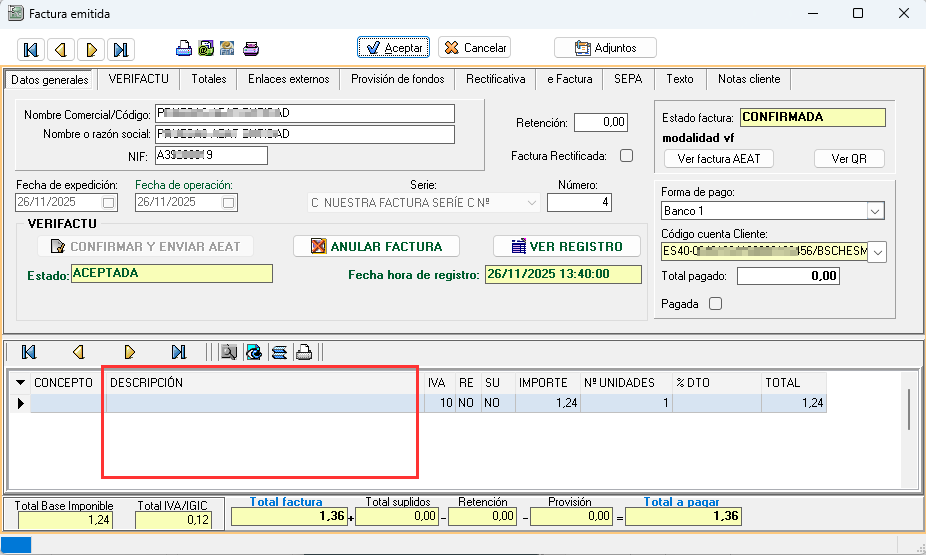
Task: Check the Pagada checkbox
Action: pyautogui.click(x=714, y=304)
